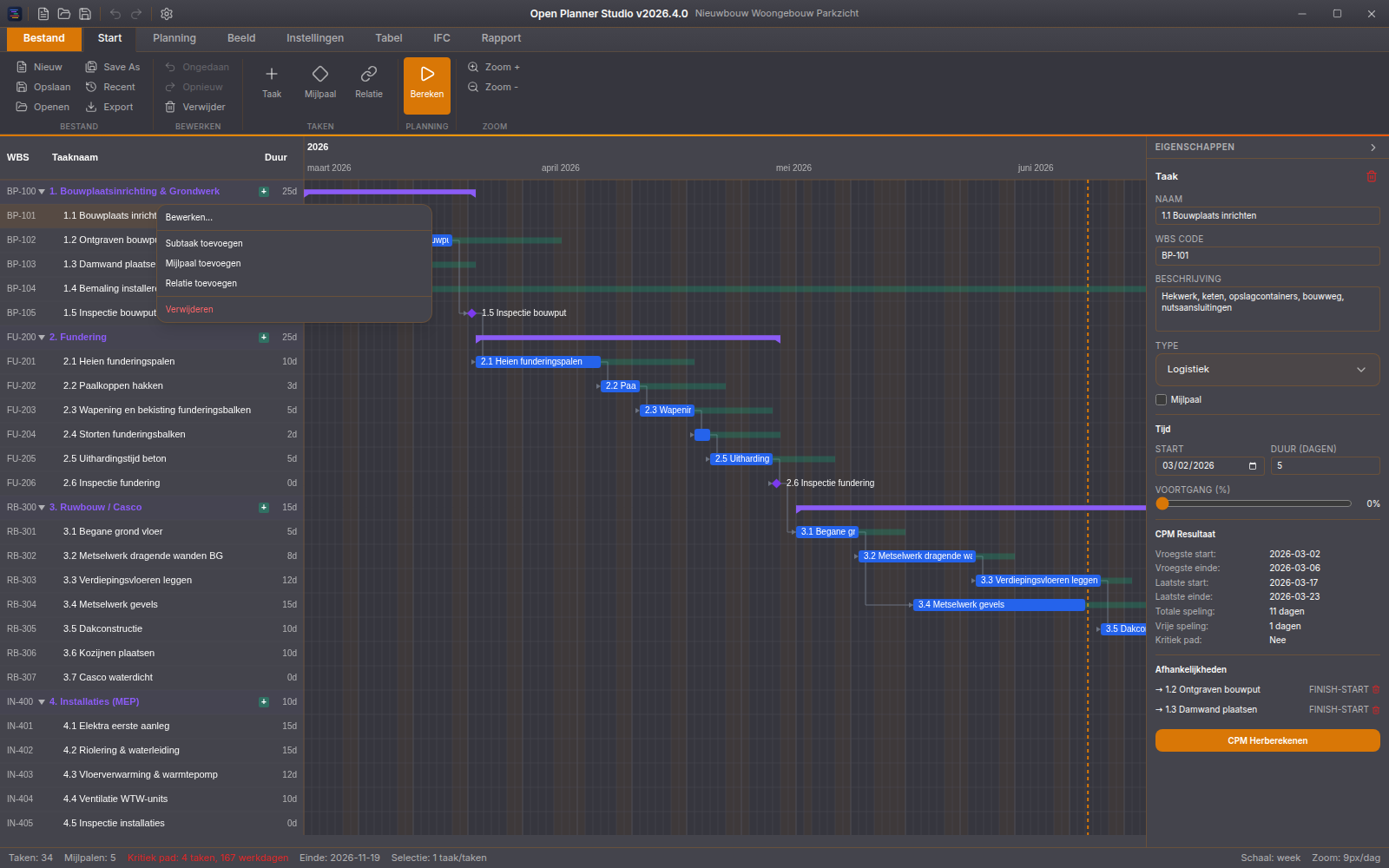Screen dimensions: 1389x868
Task: Open the Bestand tab
Action: coord(44,38)
